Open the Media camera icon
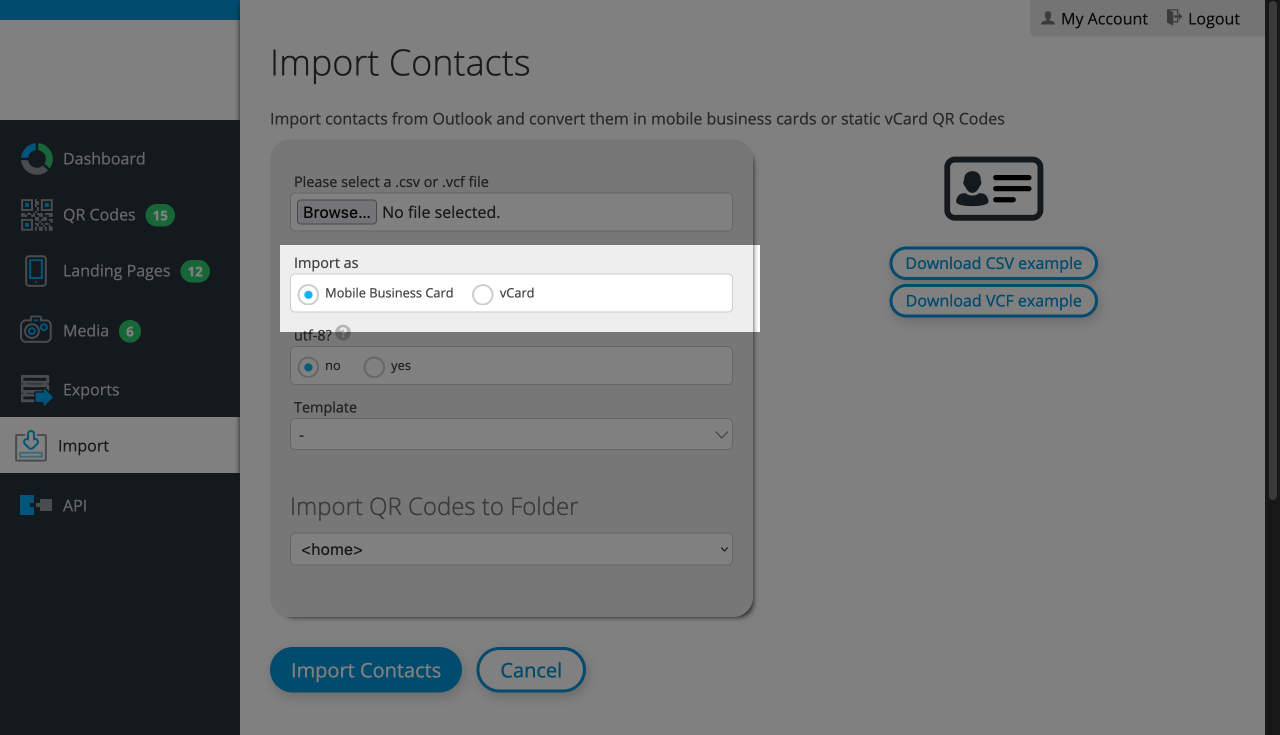This screenshot has width=1280, height=735. click(36, 330)
